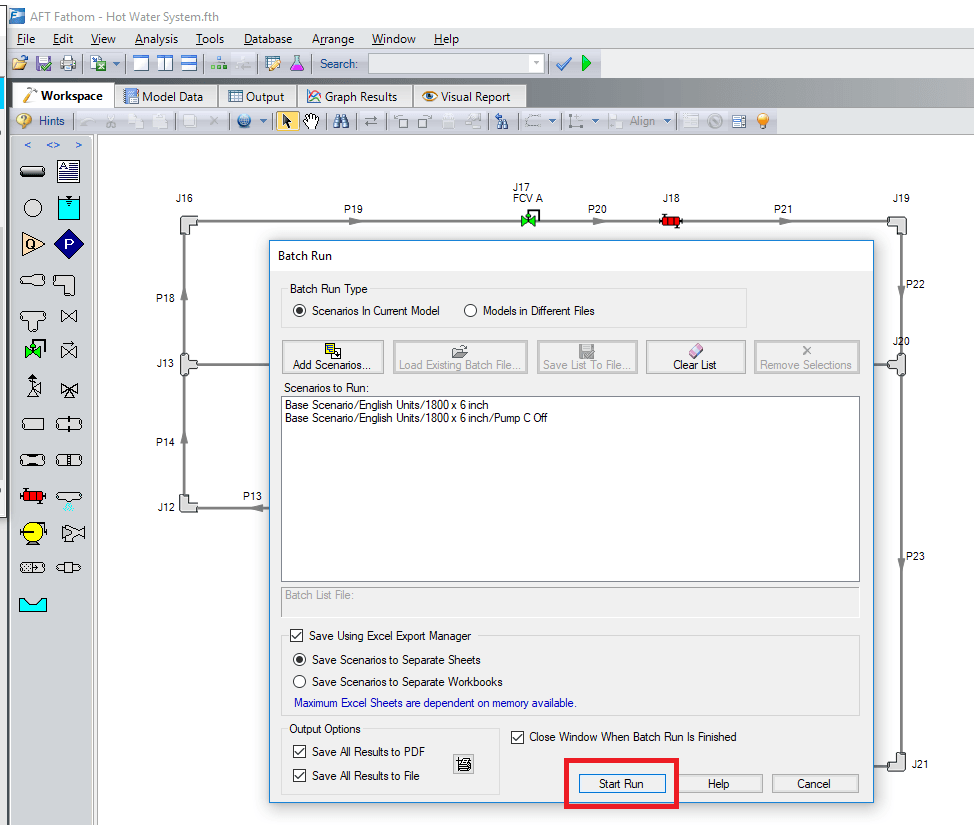Toggle Close Window When Batch Run Finished
This screenshot has width=974, height=825.
pyautogui.click(x=624, y=737)
